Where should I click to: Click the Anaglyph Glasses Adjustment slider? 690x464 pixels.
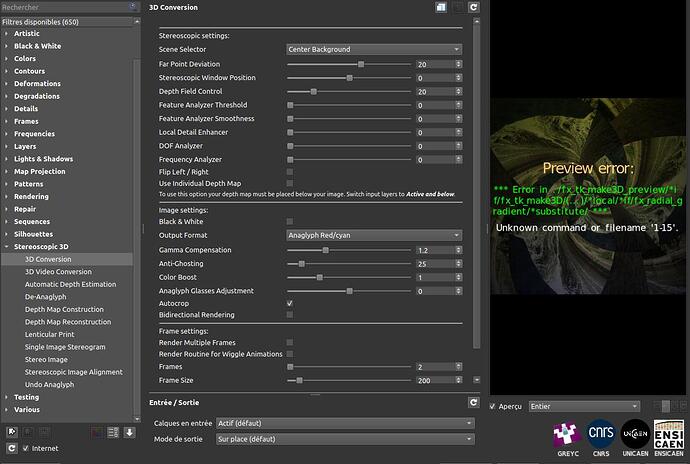click(x=349, y=291)
